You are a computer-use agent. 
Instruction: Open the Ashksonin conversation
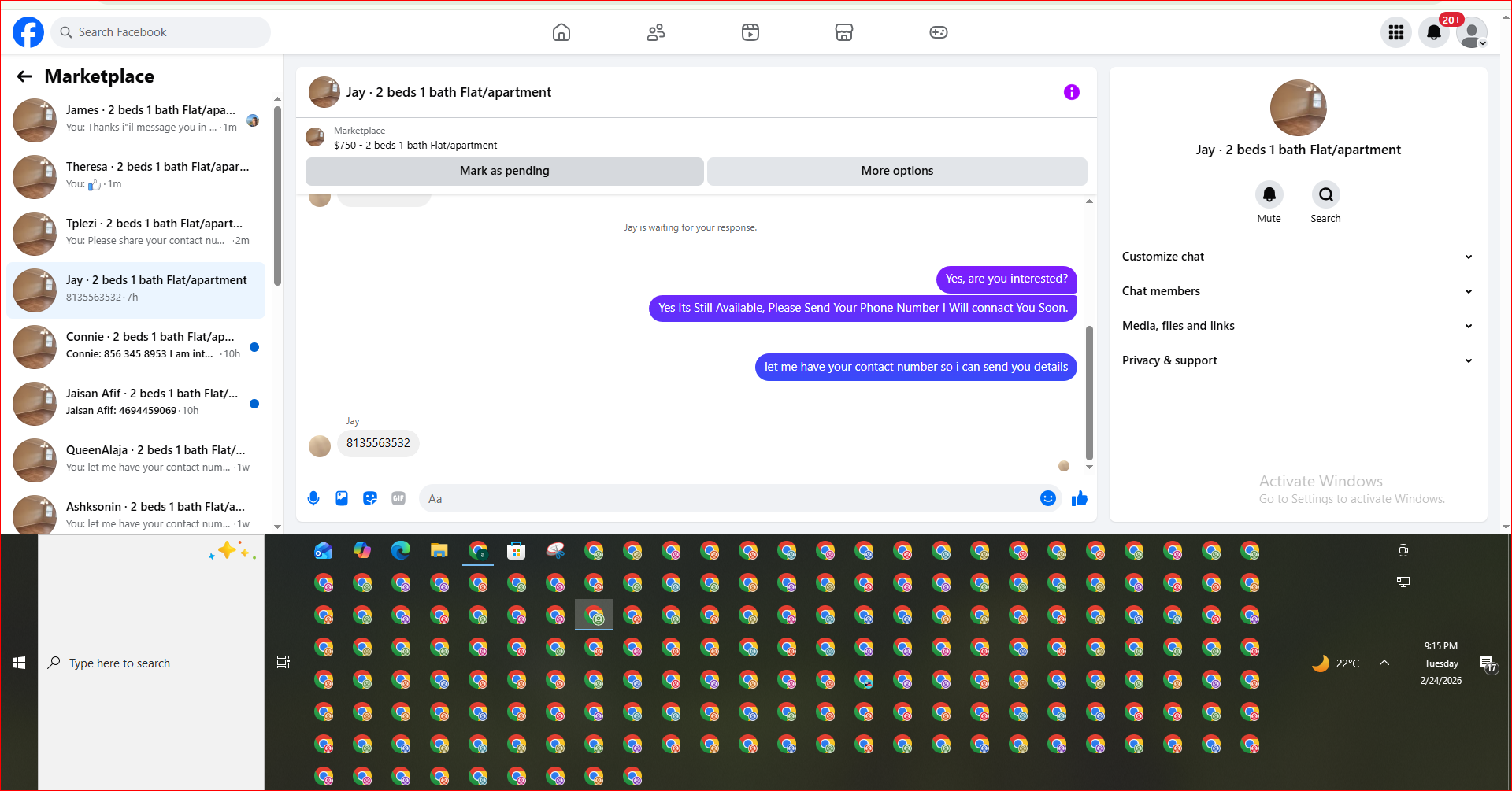136,514
